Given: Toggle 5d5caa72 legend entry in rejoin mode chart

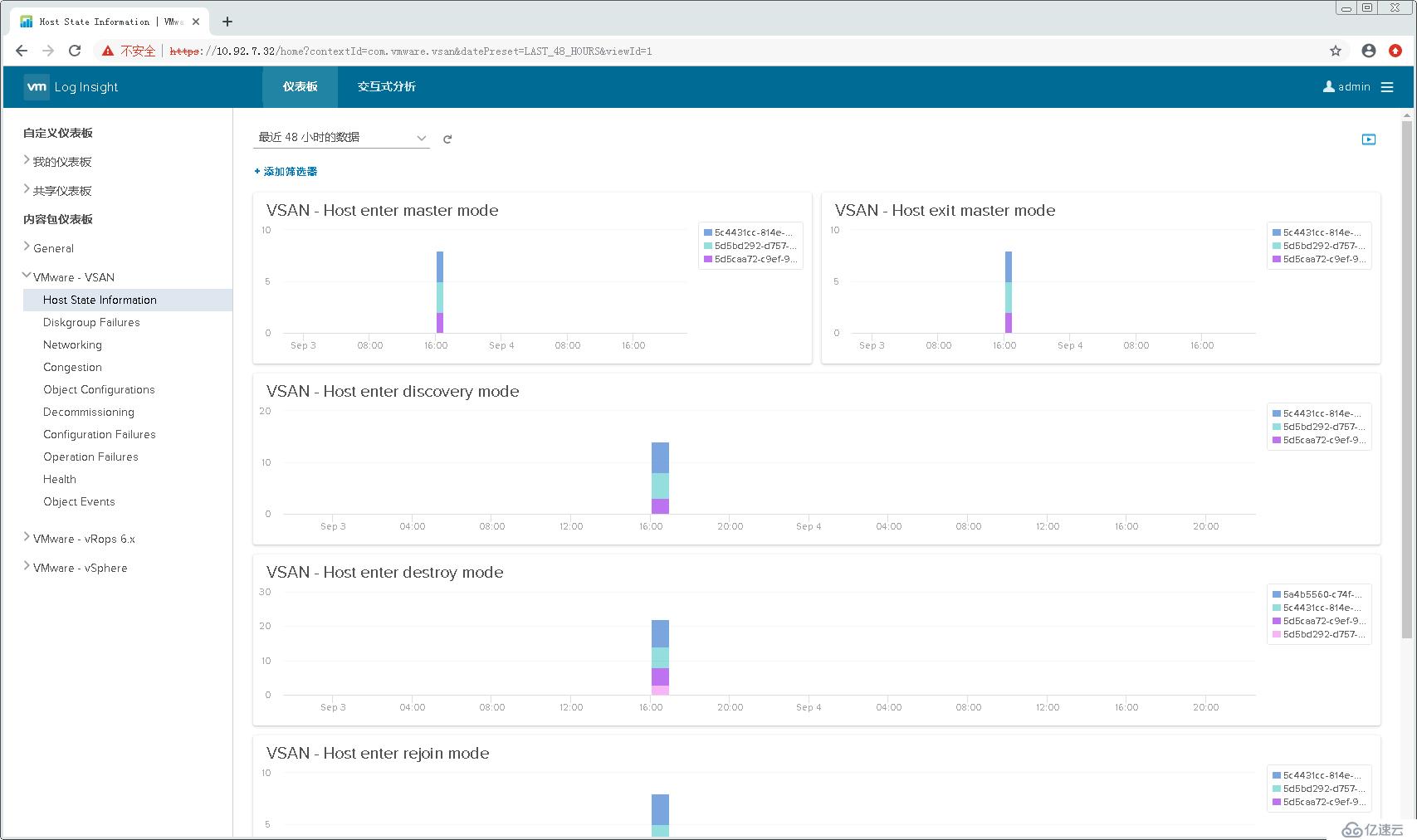Looking at the screenshot, I should 1318,802.
